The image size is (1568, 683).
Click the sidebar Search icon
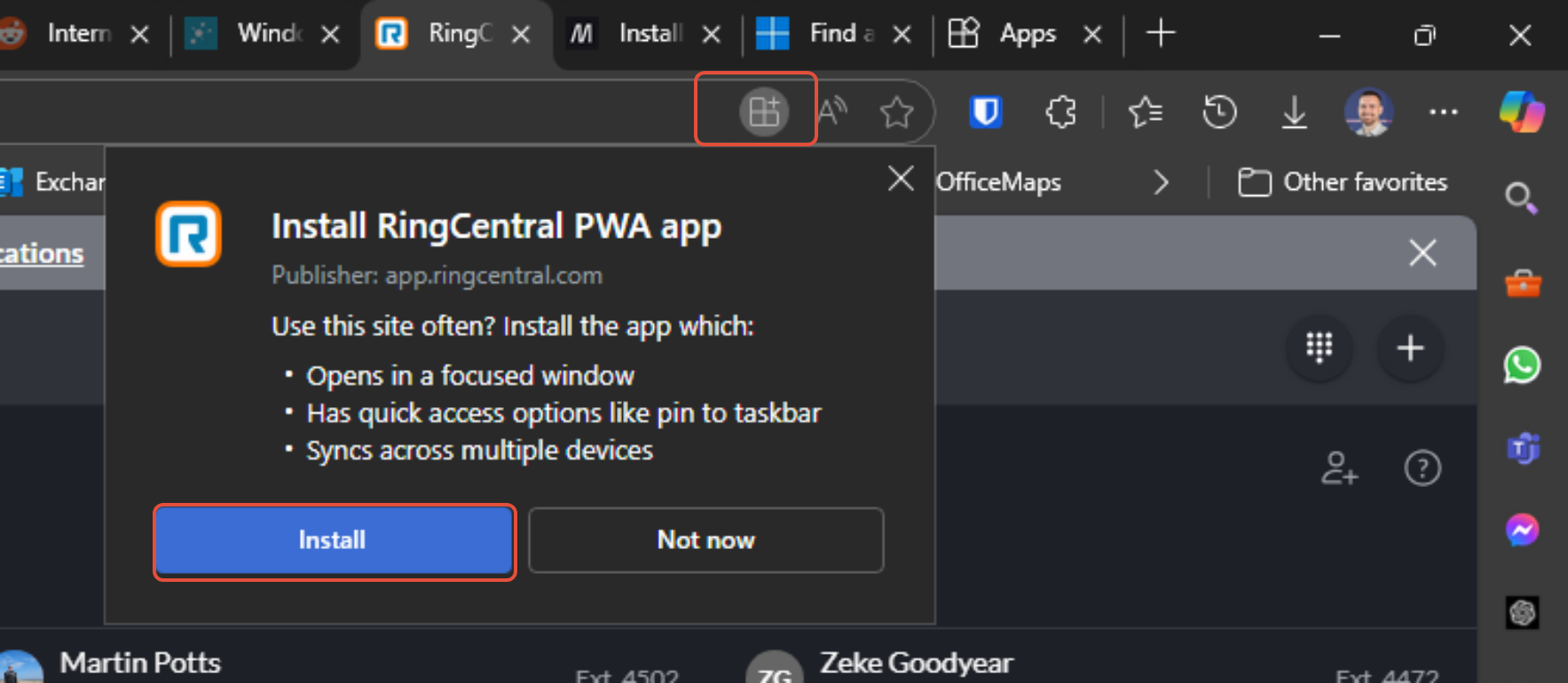pos(1522,198)
